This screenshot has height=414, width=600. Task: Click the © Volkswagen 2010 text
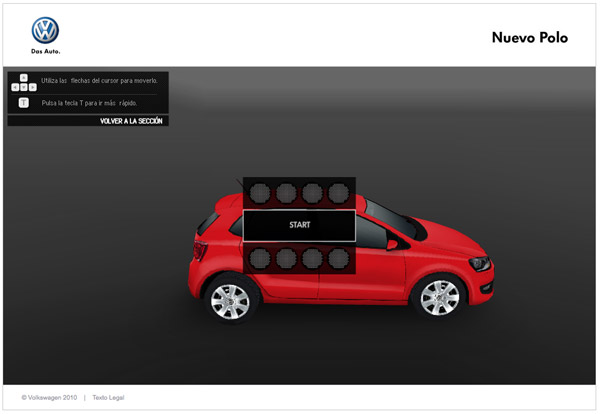coord(49,398)
